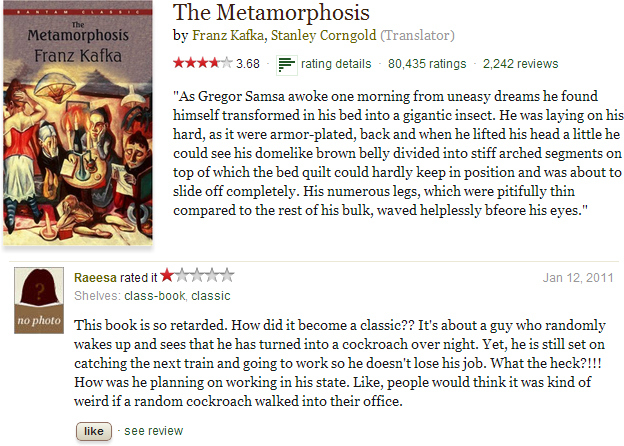Click the 3.68 average rating number
The height and width of the screenshot is (446, 624).
(x=247, y=64)
